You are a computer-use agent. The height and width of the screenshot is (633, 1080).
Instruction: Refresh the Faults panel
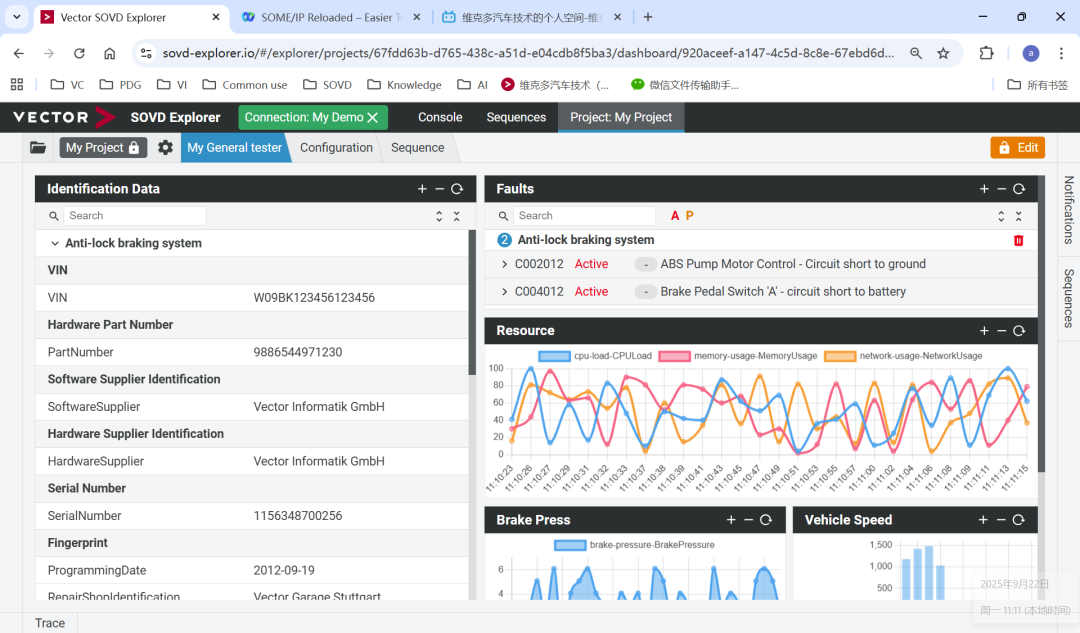tap(1018, 189)
